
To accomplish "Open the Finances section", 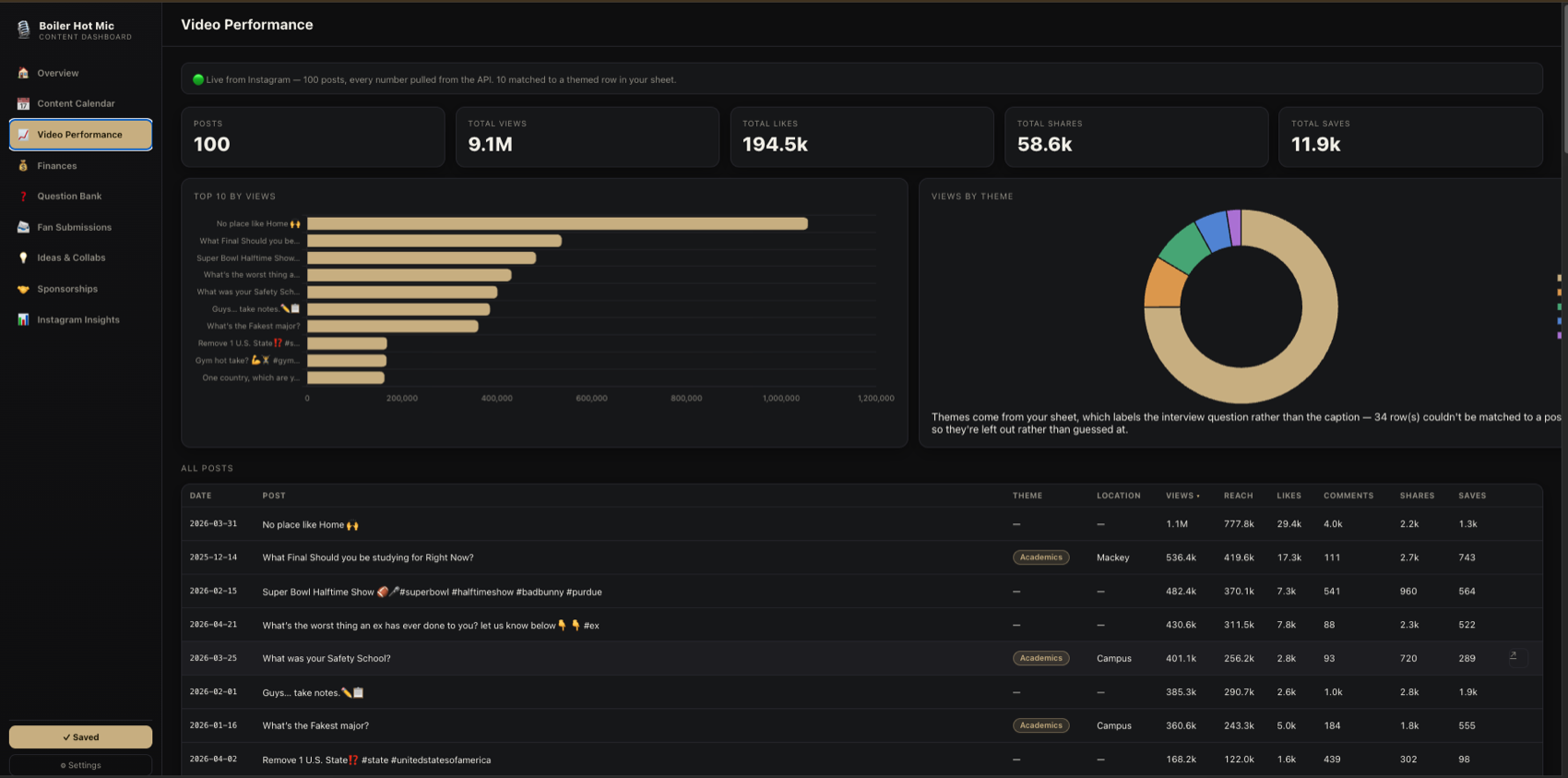I will (80, 166).
